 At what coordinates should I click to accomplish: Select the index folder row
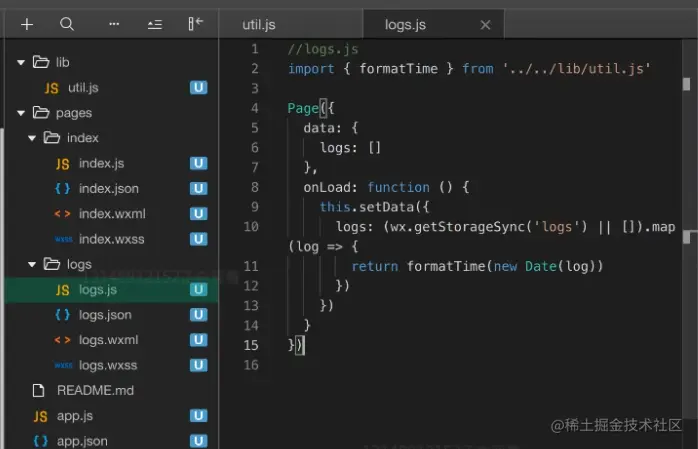[x=111, y=138]
